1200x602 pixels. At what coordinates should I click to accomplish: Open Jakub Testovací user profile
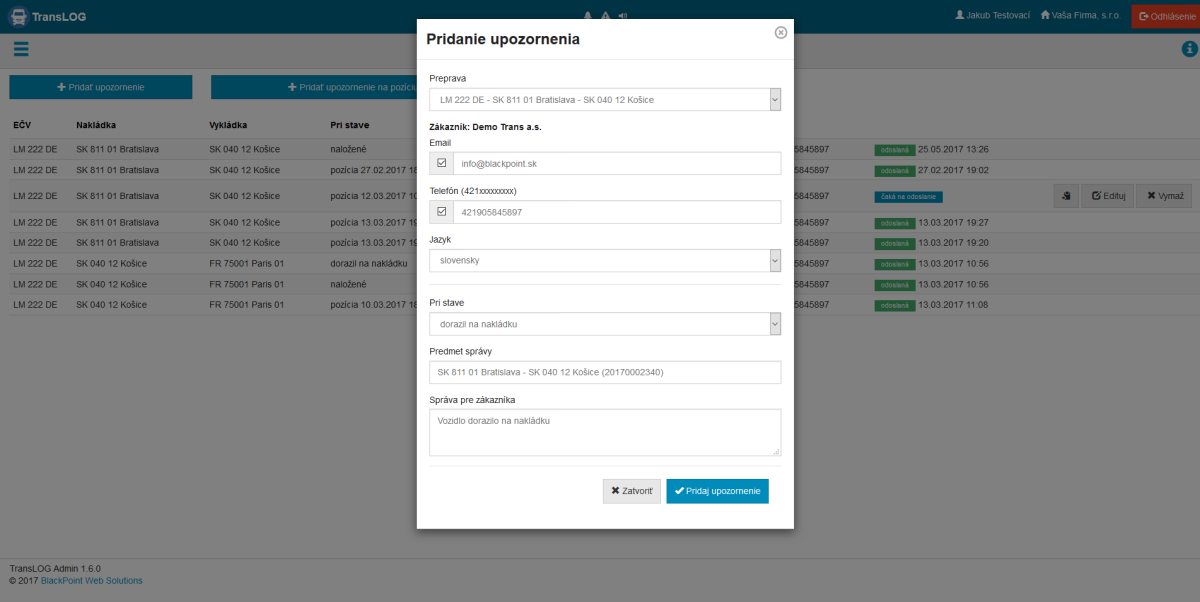pos(993,16)
